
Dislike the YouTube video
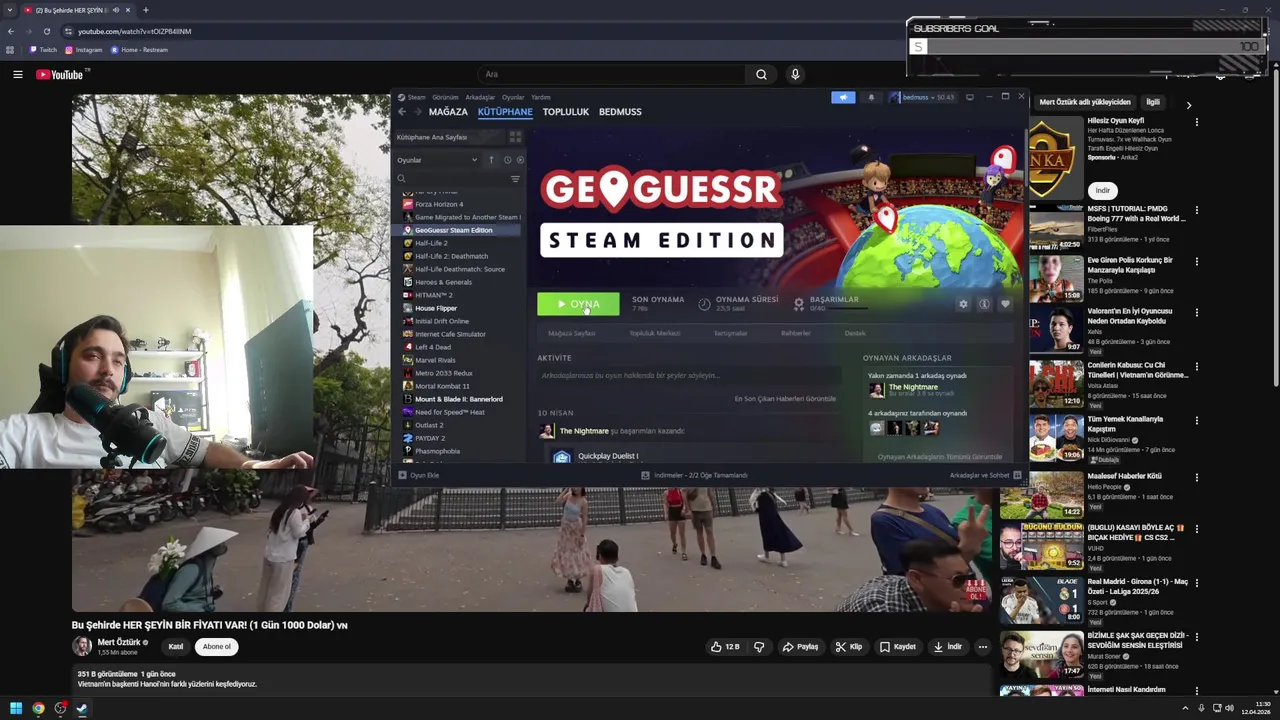(x=759, y=647)
